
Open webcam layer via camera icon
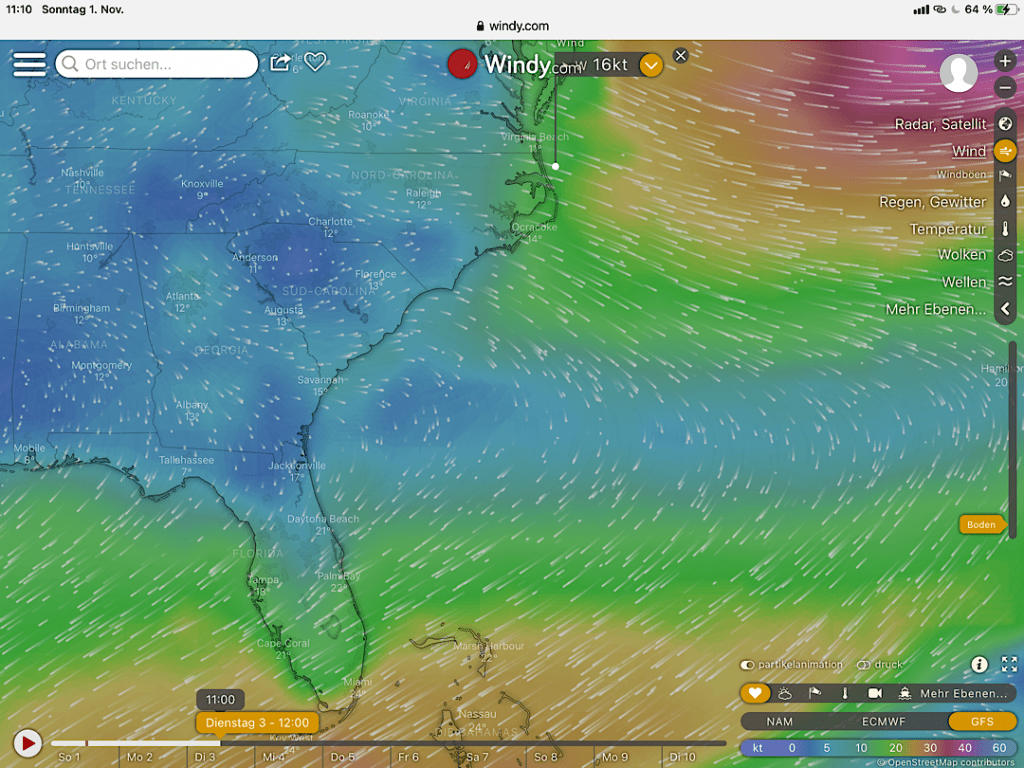[x=875, y=693]
